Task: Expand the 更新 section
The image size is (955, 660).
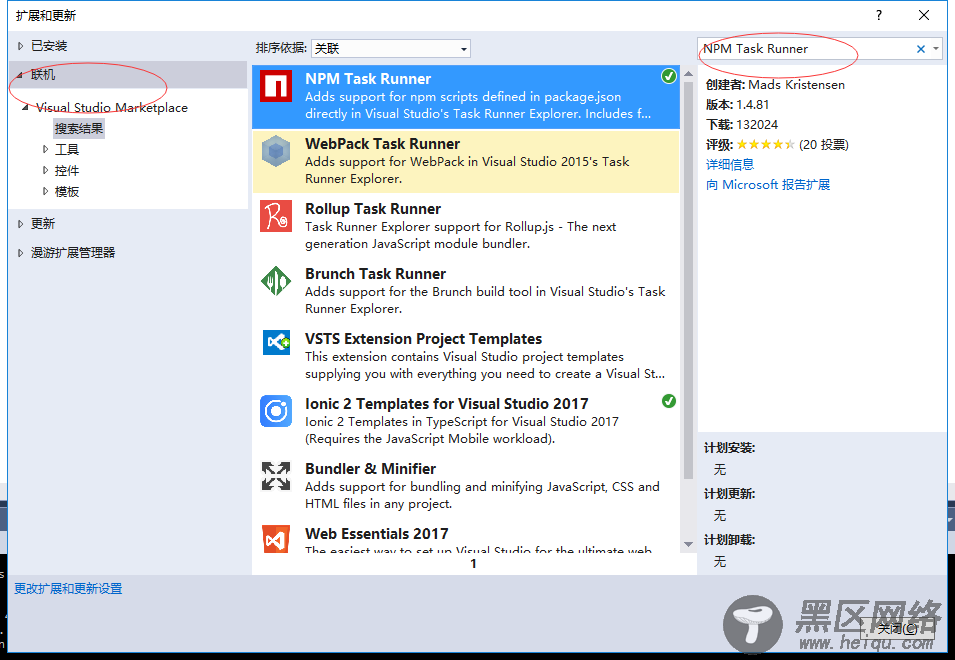Action: pos(20,223)
